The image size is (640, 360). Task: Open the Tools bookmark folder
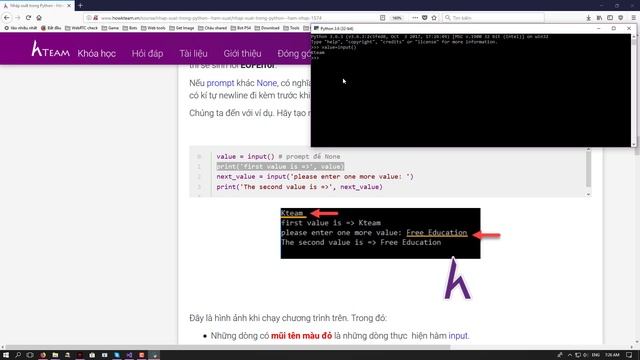click(x=291, y=28)
